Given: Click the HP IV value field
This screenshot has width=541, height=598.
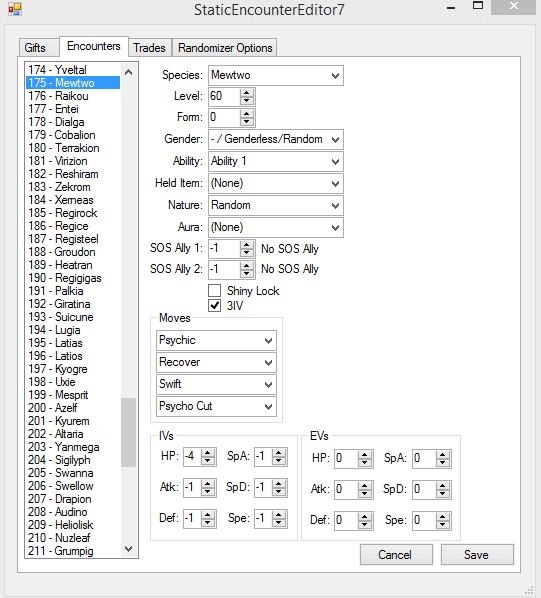Looking at the screenshot, I should click(x=193, y=457).
